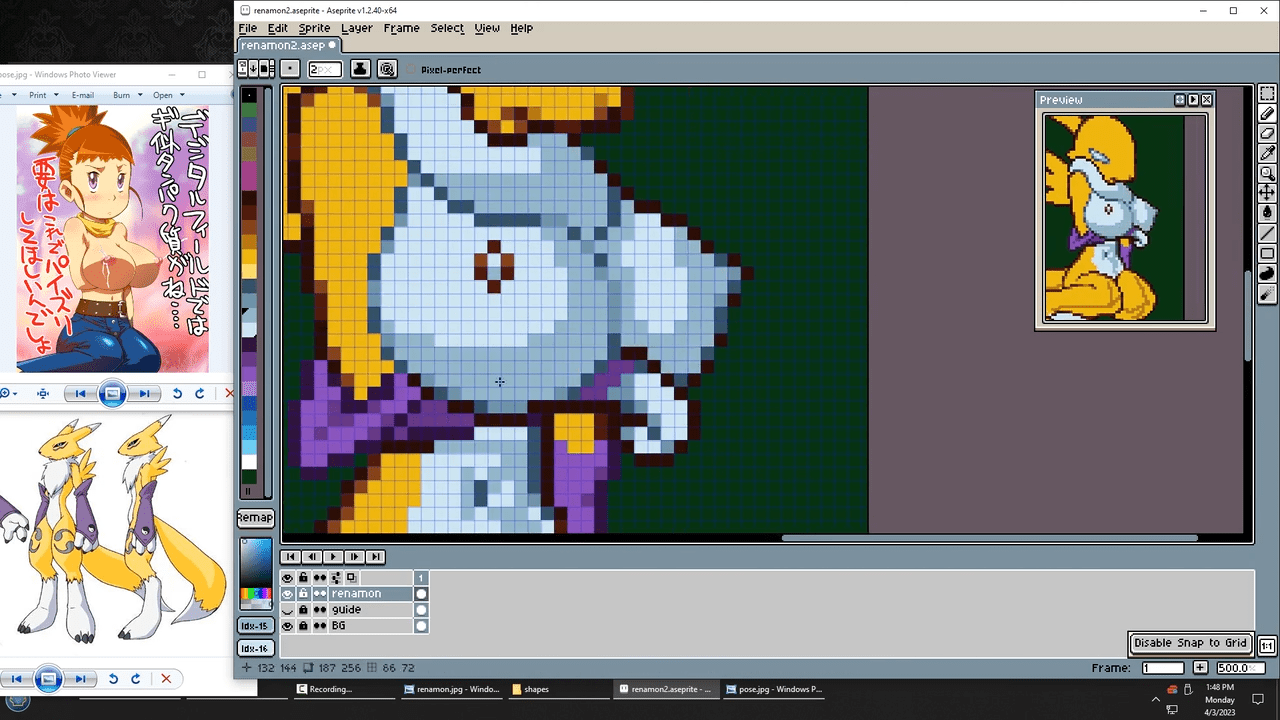Select the Line tool

pos(1267,234)
